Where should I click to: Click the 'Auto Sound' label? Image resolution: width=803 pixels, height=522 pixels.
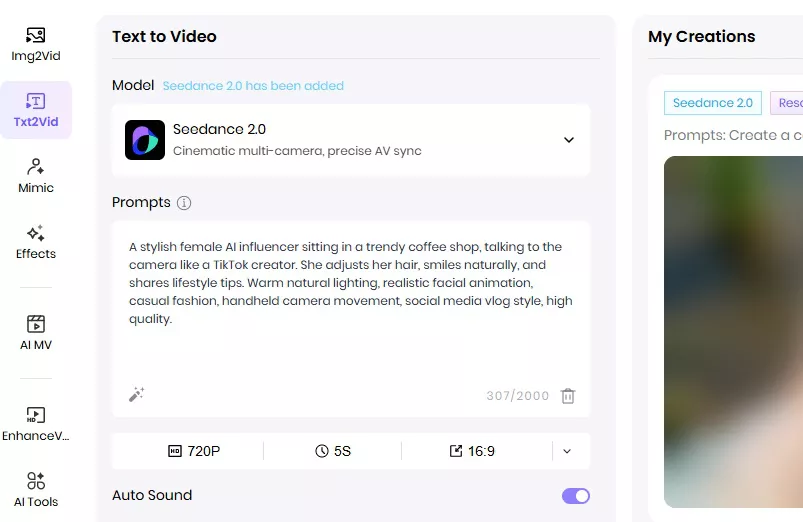pyautogui.click(x=152, y=495)
